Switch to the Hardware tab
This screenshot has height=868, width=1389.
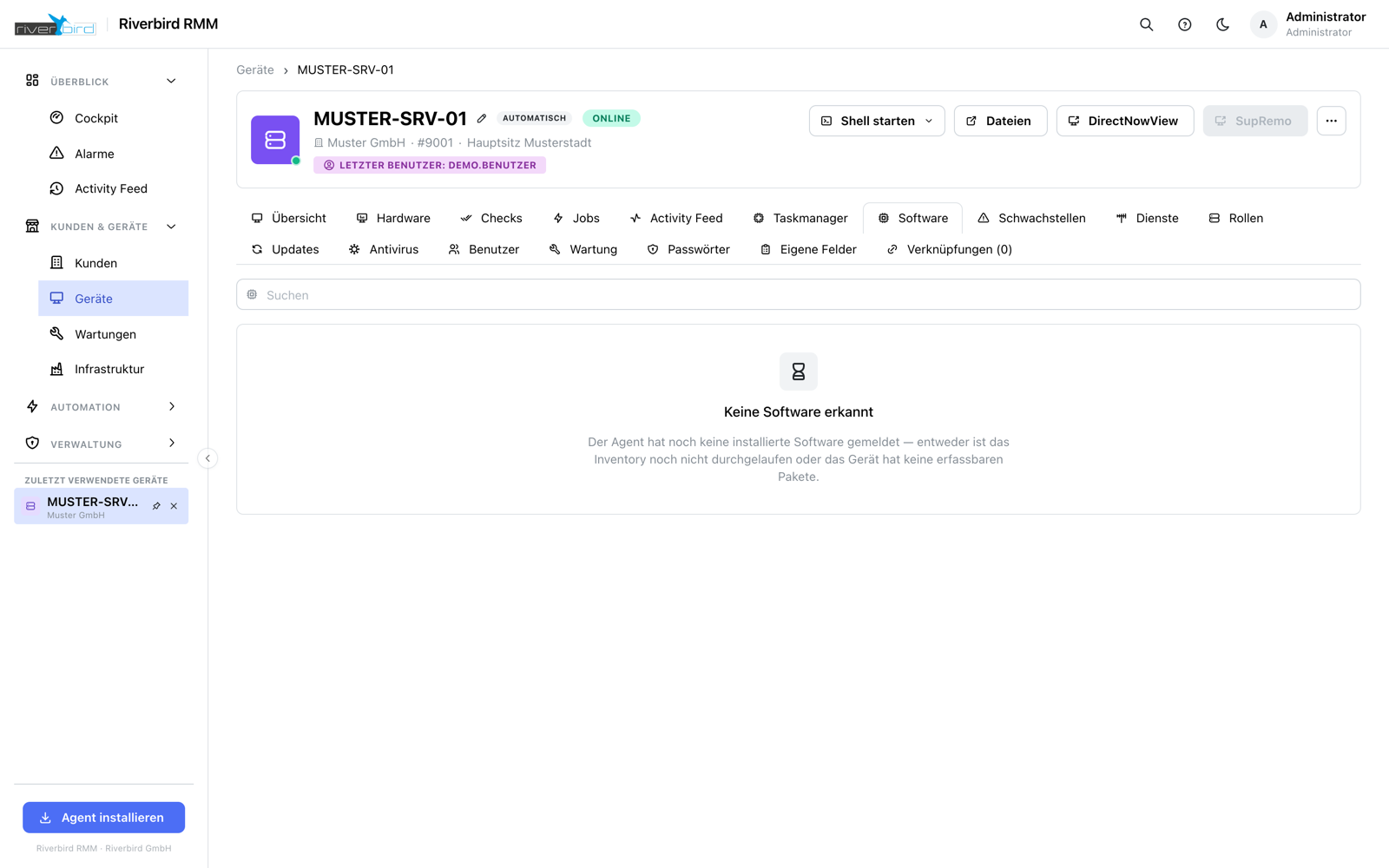[393, 218]
